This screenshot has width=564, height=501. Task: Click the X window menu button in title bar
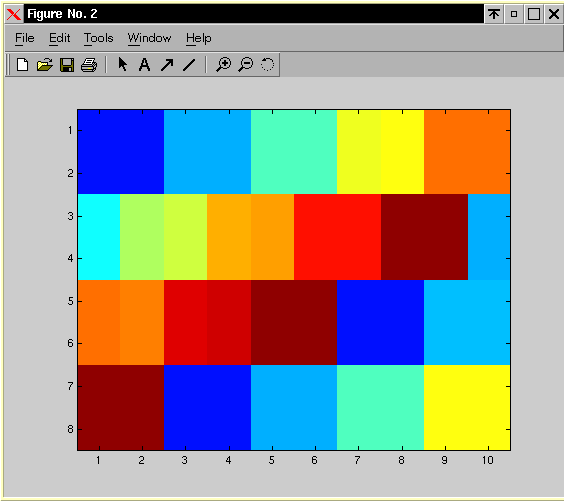[x=14, y=14]
